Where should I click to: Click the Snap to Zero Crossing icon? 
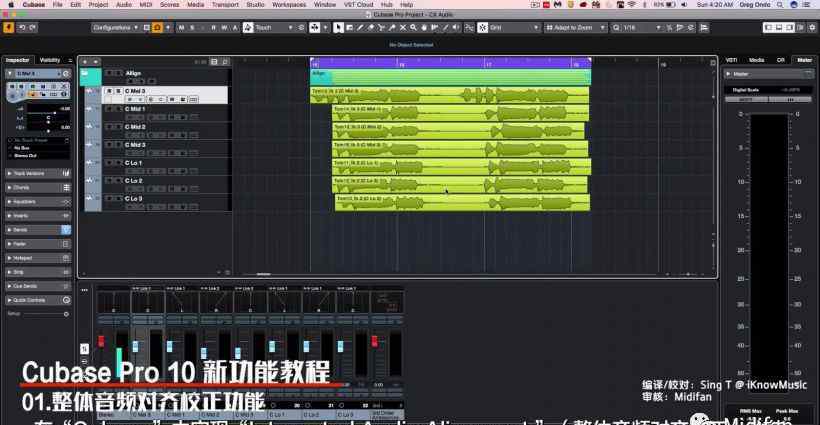[x=469, y=27]
